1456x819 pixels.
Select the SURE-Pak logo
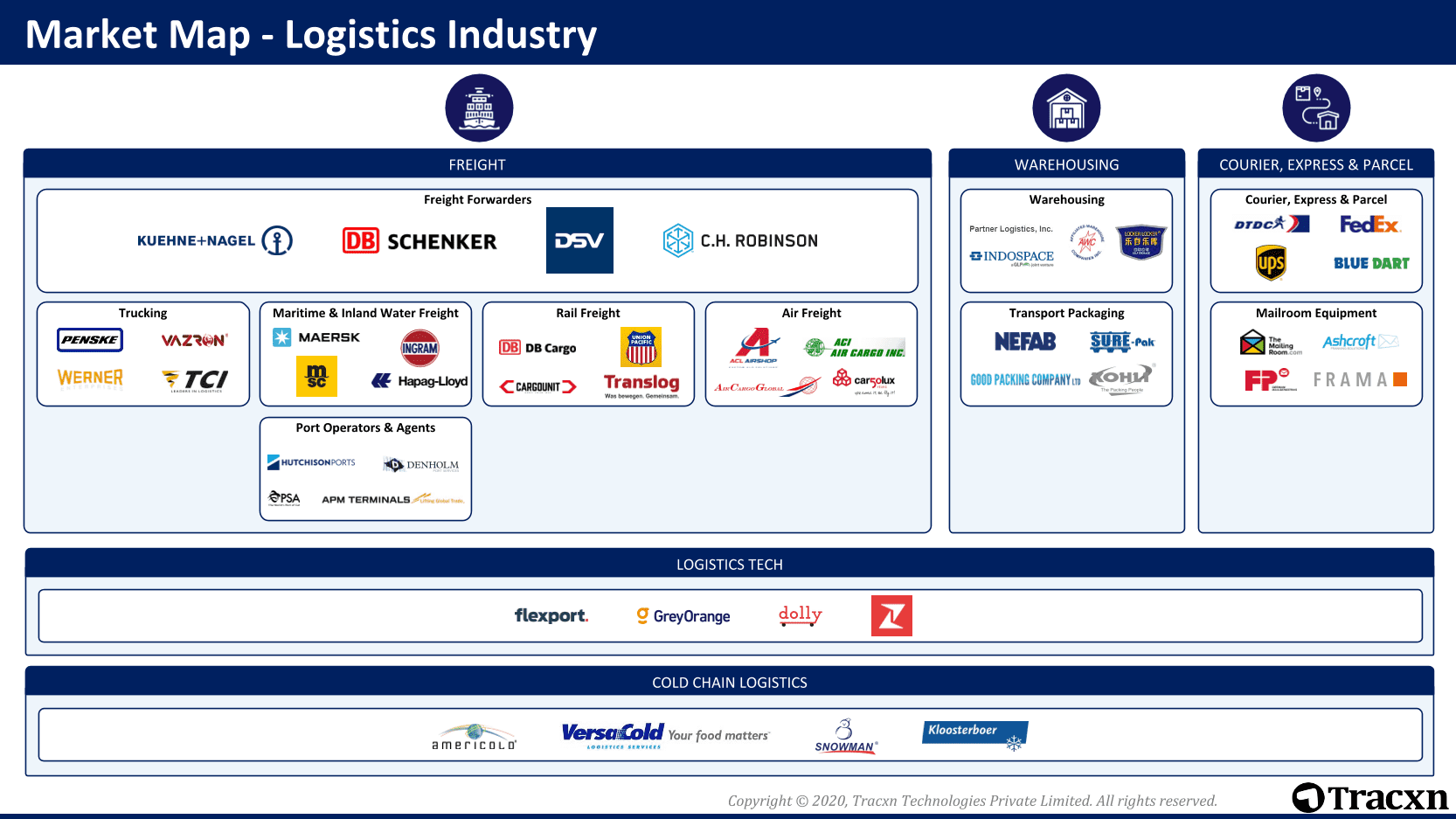1123,342
